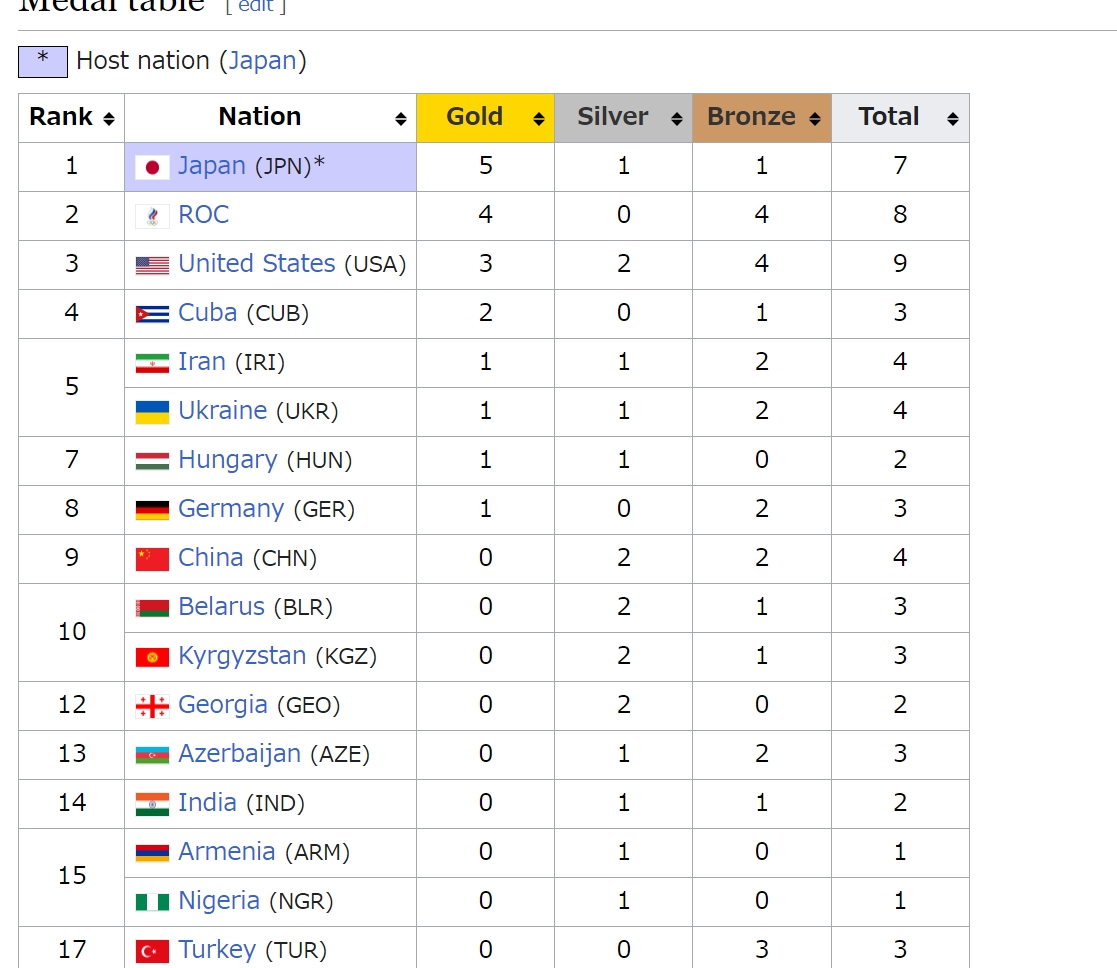Open the Azerbaijan link

point(239,754)
